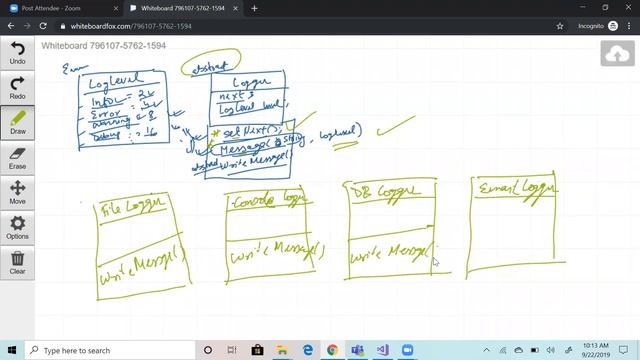Open Microsoft Teams from taskbar
Screen dimensions: 640x360
(x=358, y=350)
